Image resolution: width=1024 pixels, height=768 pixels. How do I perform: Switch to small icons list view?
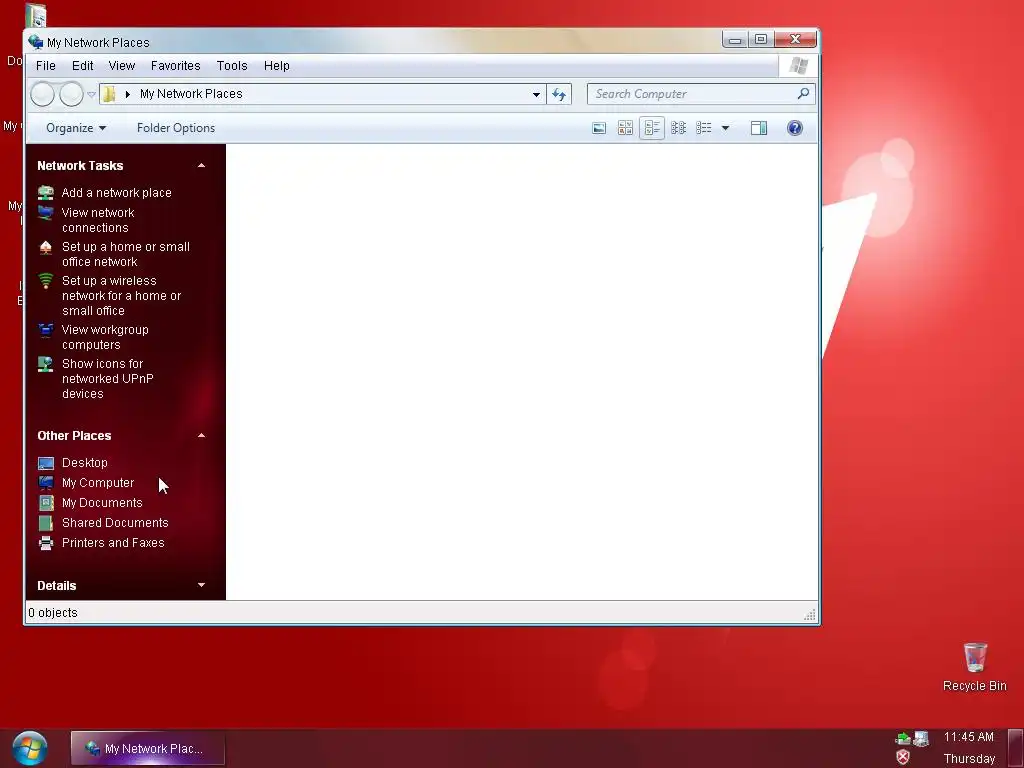coord(679,128)
